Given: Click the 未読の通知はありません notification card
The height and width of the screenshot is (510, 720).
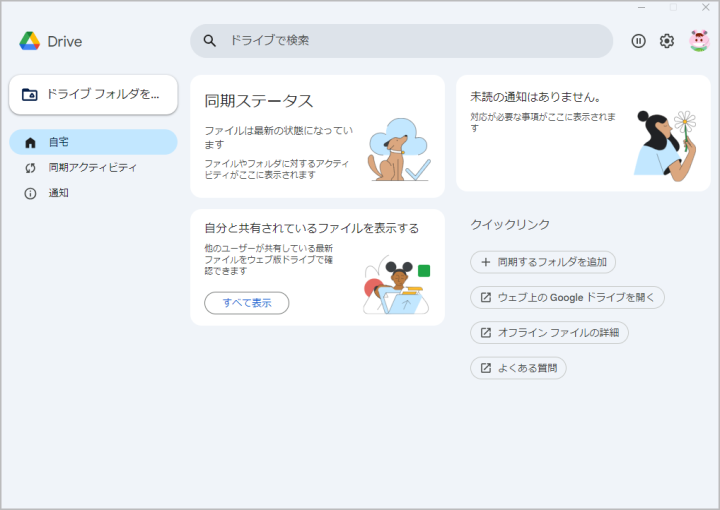Looking at the screenshot, I should pos(584,133).
